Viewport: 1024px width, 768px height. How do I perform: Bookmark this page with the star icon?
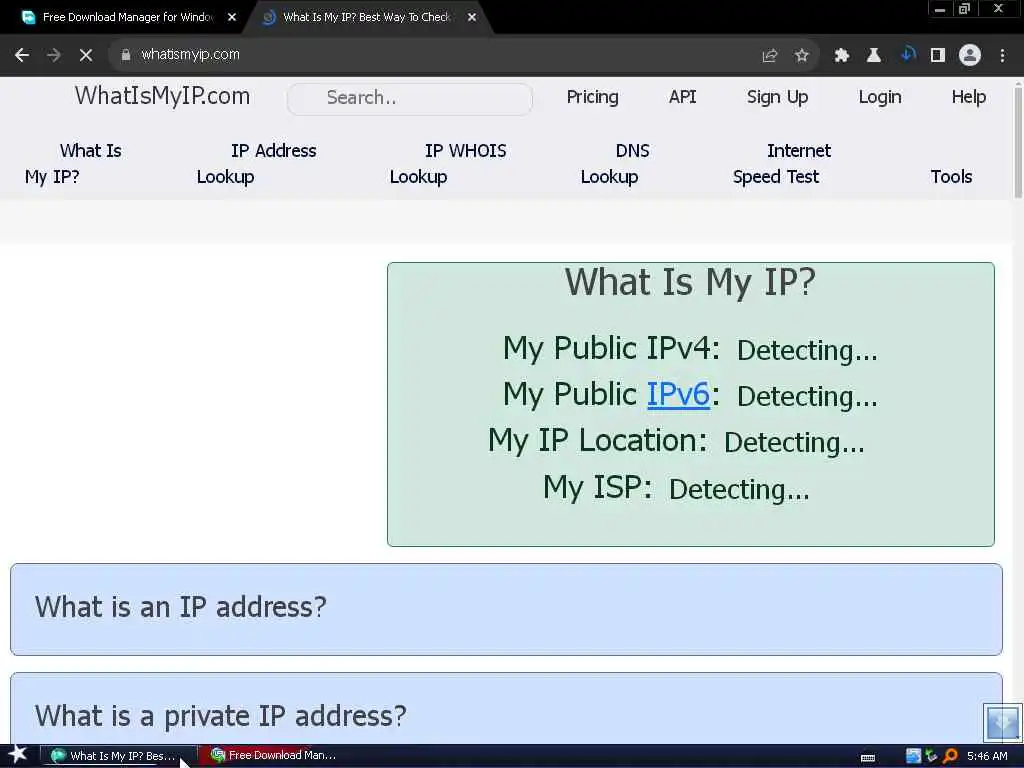[802, 56]
